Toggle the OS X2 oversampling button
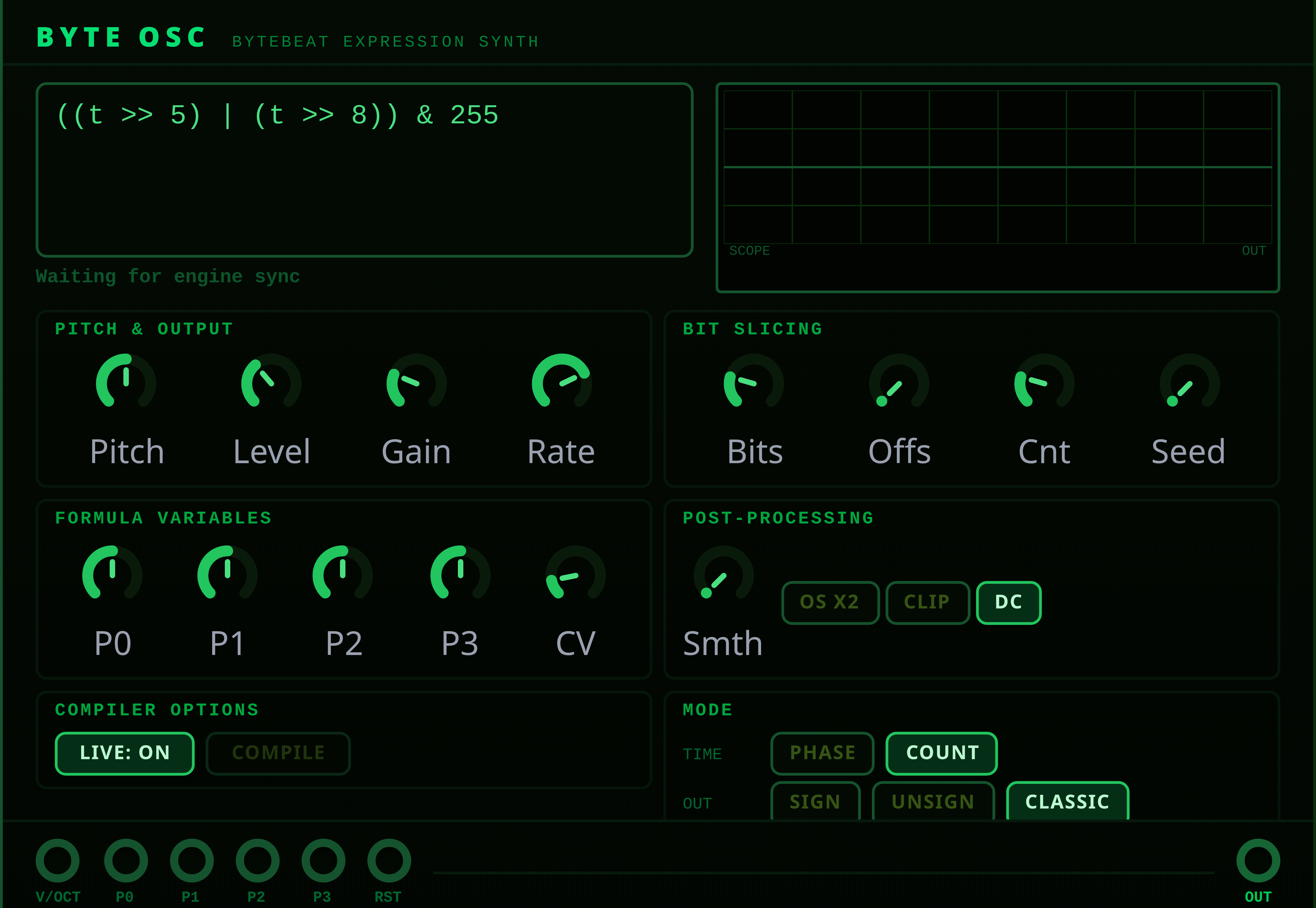1316x908 pixels. click(x=830, y=602)
